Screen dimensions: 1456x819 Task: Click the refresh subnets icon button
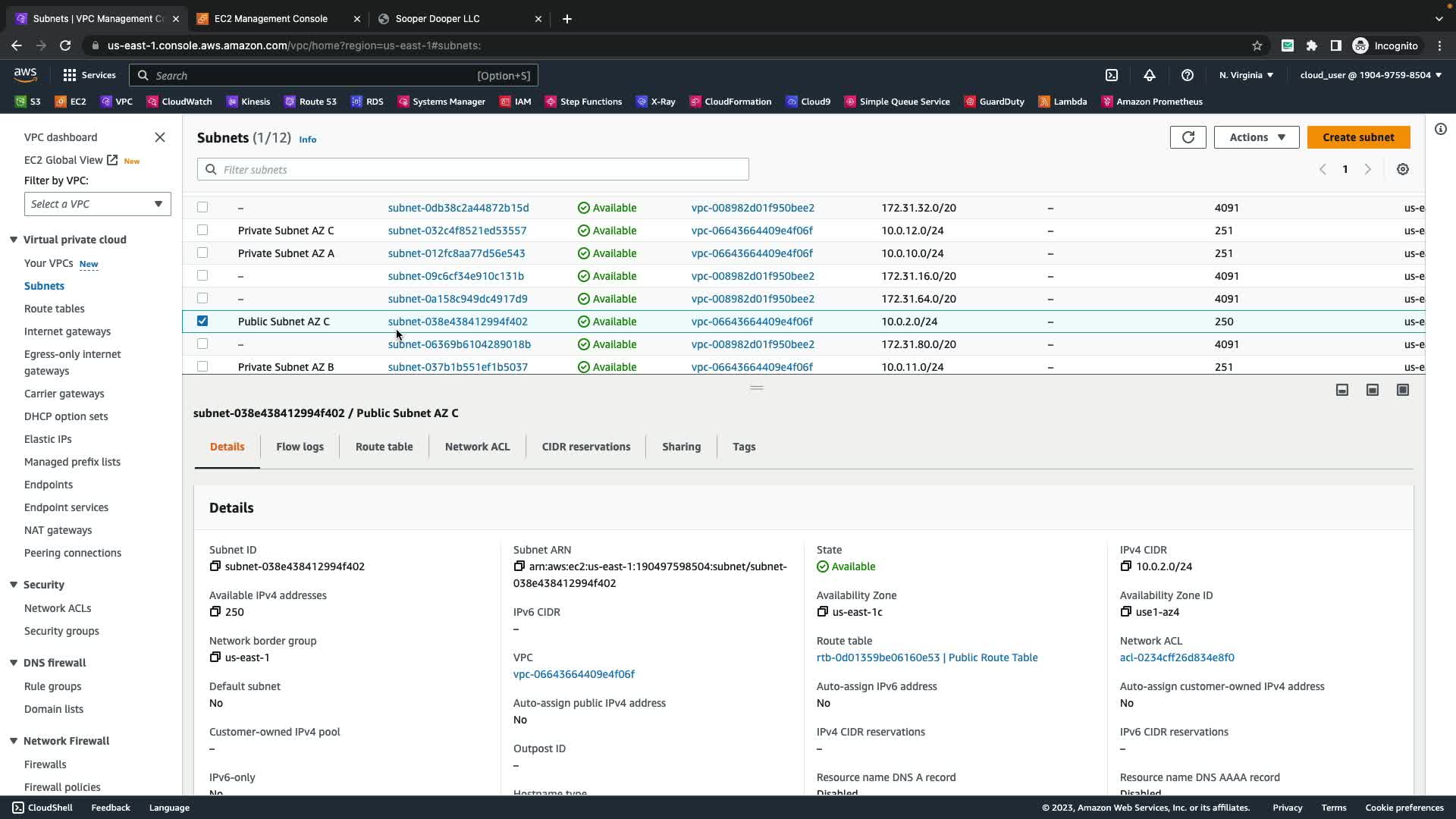(x=1188, y=137)
